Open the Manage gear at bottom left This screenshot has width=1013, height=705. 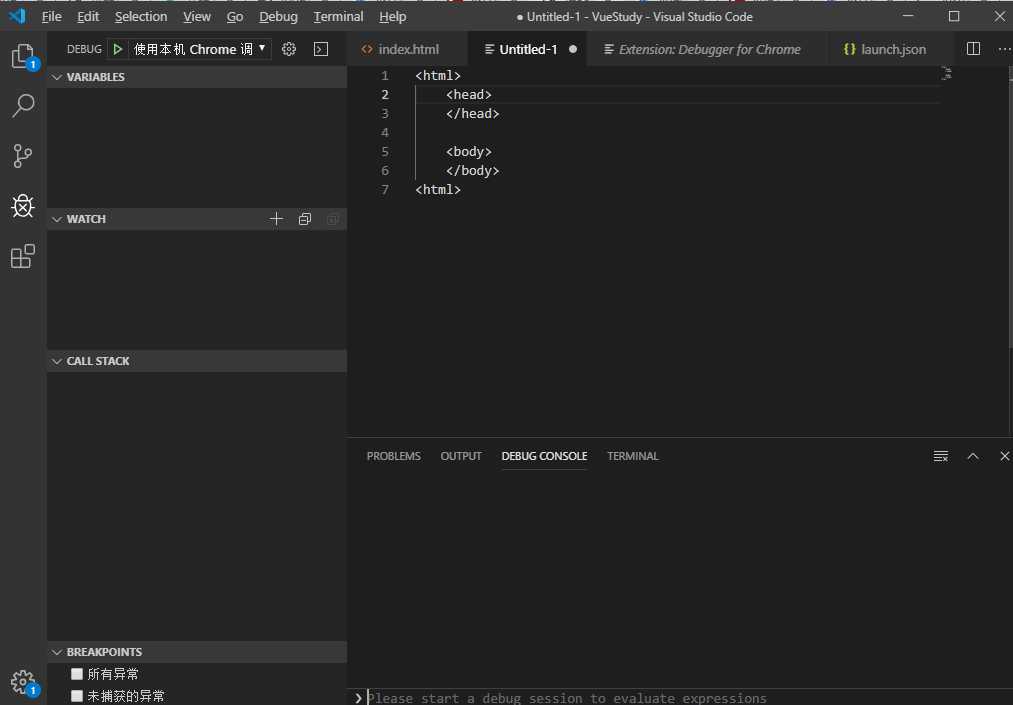(23, 682)
